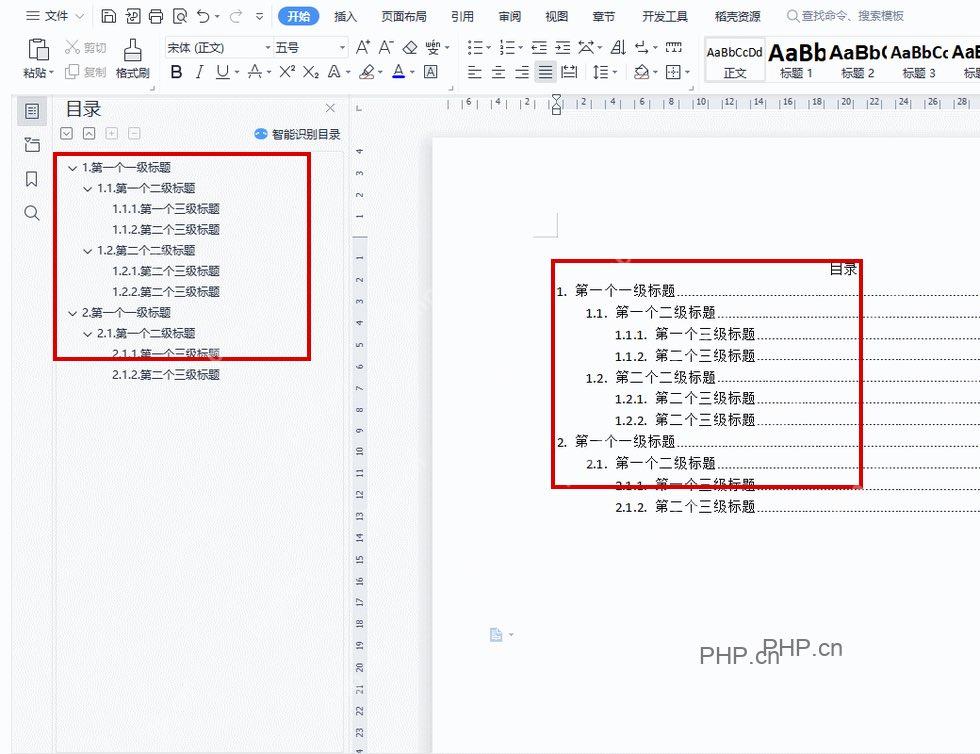This screenshot has width=980, height=754.
Task: Toggle numbered list formatting
Action: (507, 47)
